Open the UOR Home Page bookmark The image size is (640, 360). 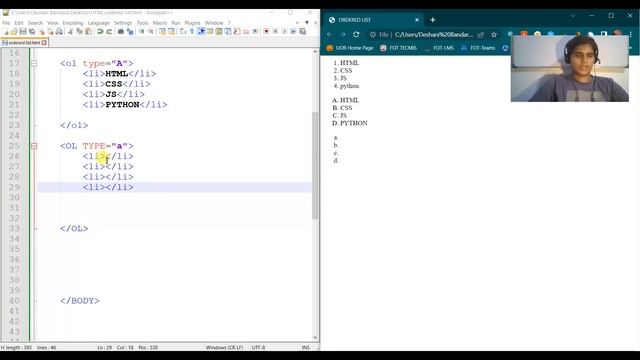click(x=350, y=48)
